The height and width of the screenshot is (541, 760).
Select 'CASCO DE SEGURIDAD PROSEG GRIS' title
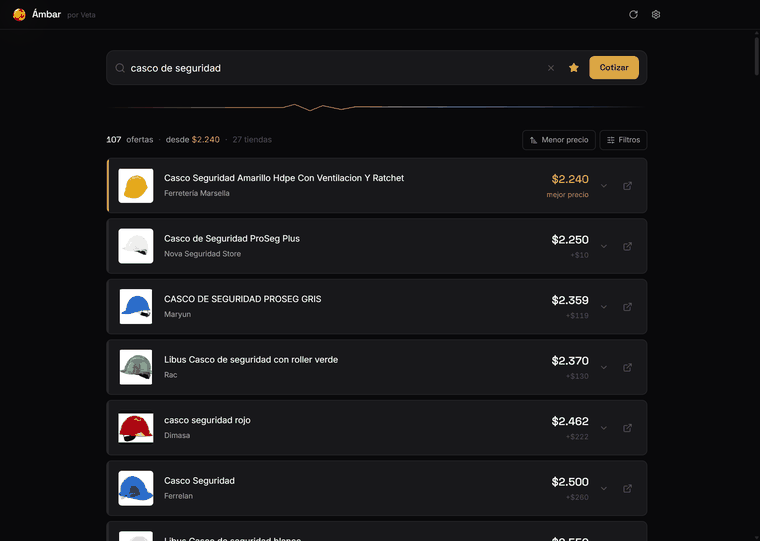click(242, 299)
